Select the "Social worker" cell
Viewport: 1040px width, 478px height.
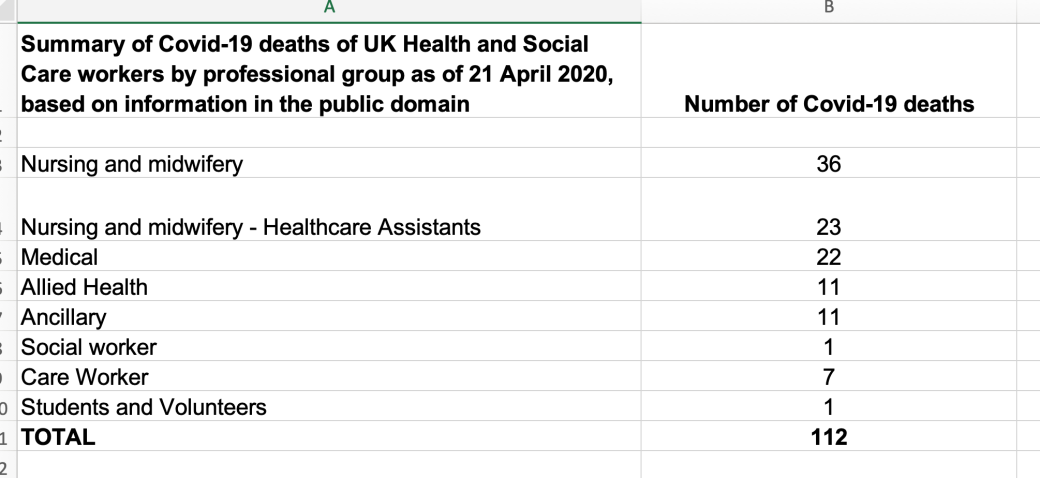click(89, 347)
